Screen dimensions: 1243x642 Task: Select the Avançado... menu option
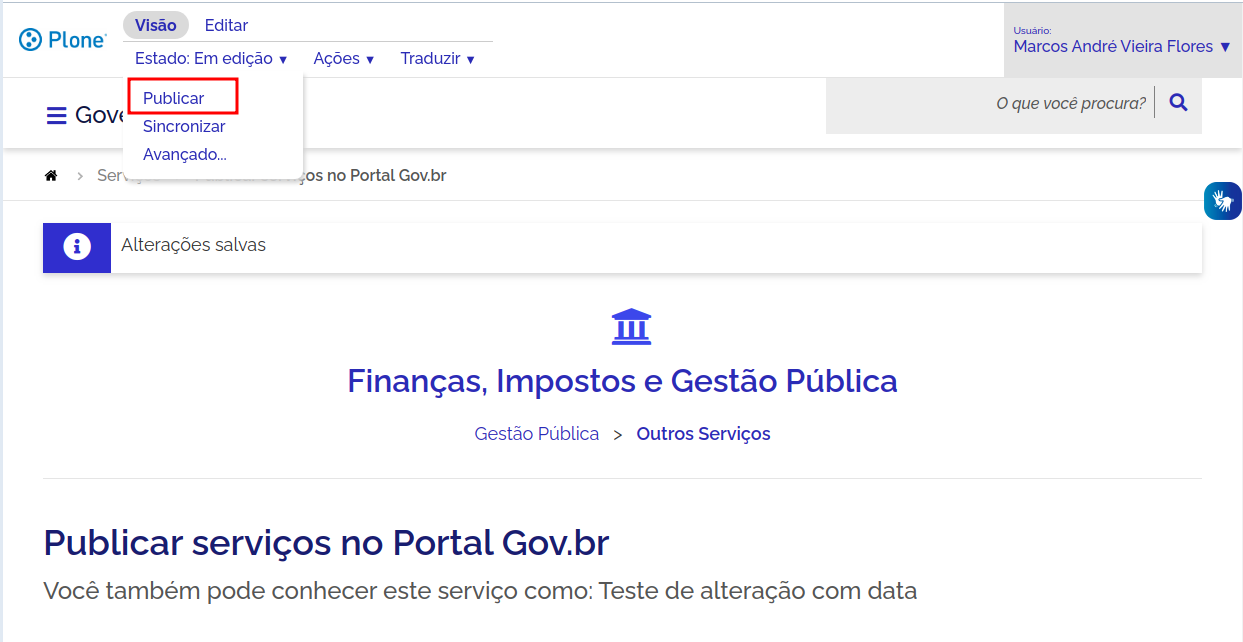click(x=185, y=155)
